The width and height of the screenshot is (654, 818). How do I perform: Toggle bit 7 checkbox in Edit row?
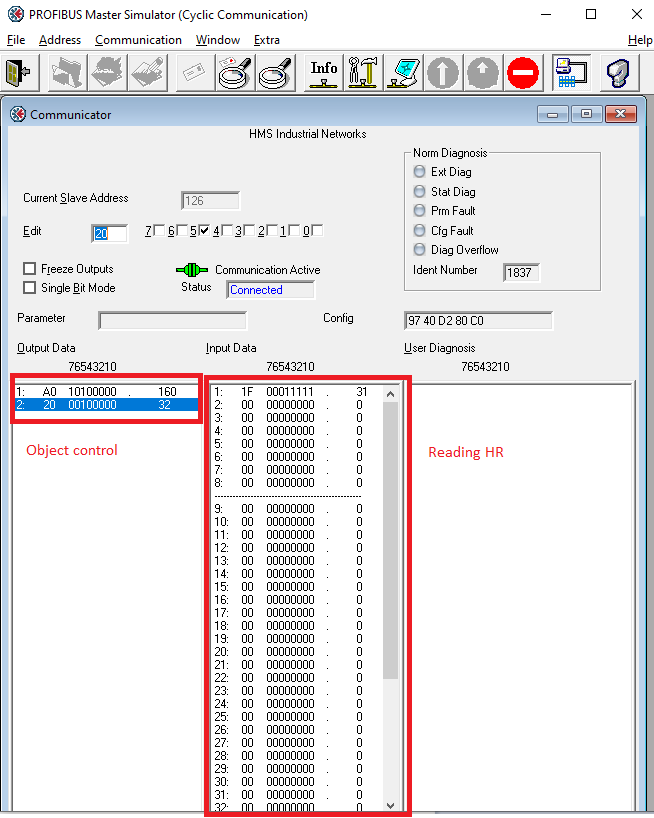159,230
